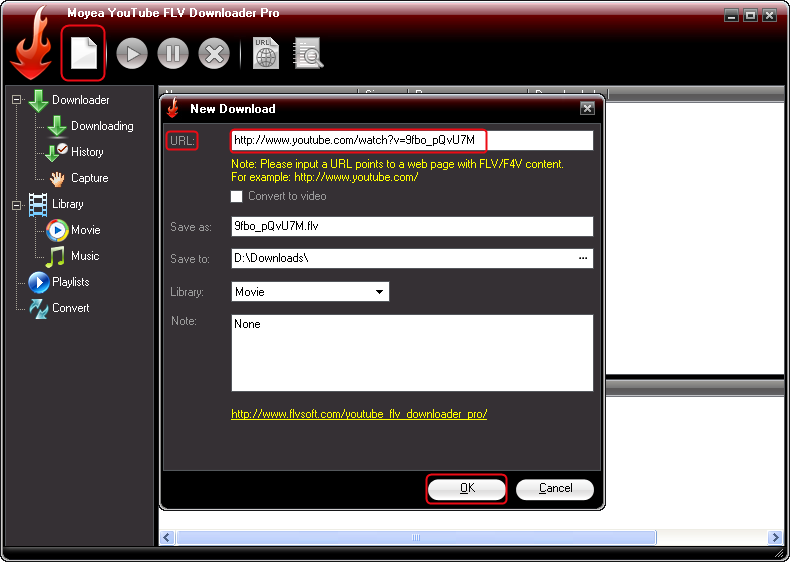
Task: Click the Downloader green arrow icon
Action: click(x=38, y=100)
